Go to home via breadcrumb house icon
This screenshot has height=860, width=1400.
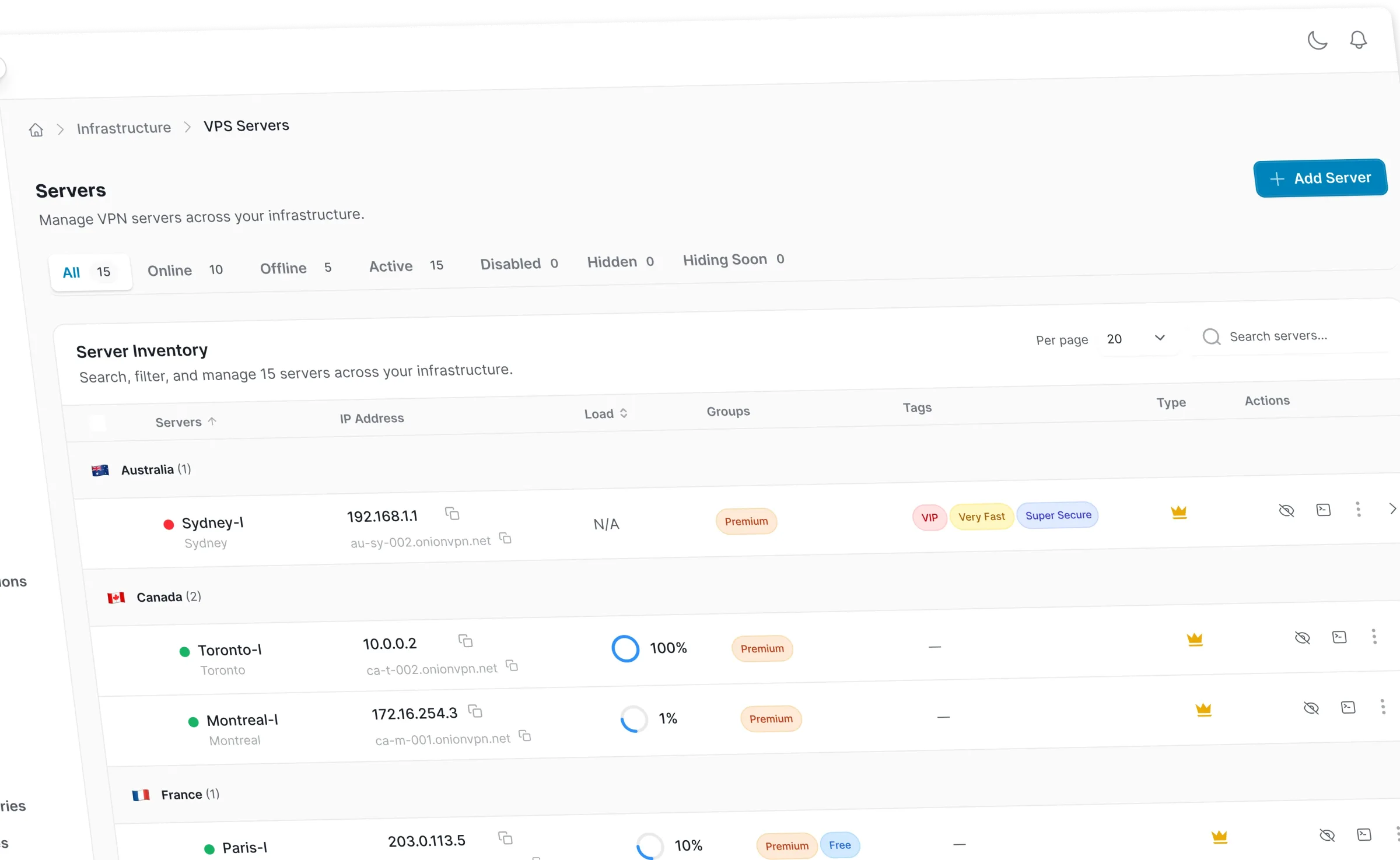36,129
